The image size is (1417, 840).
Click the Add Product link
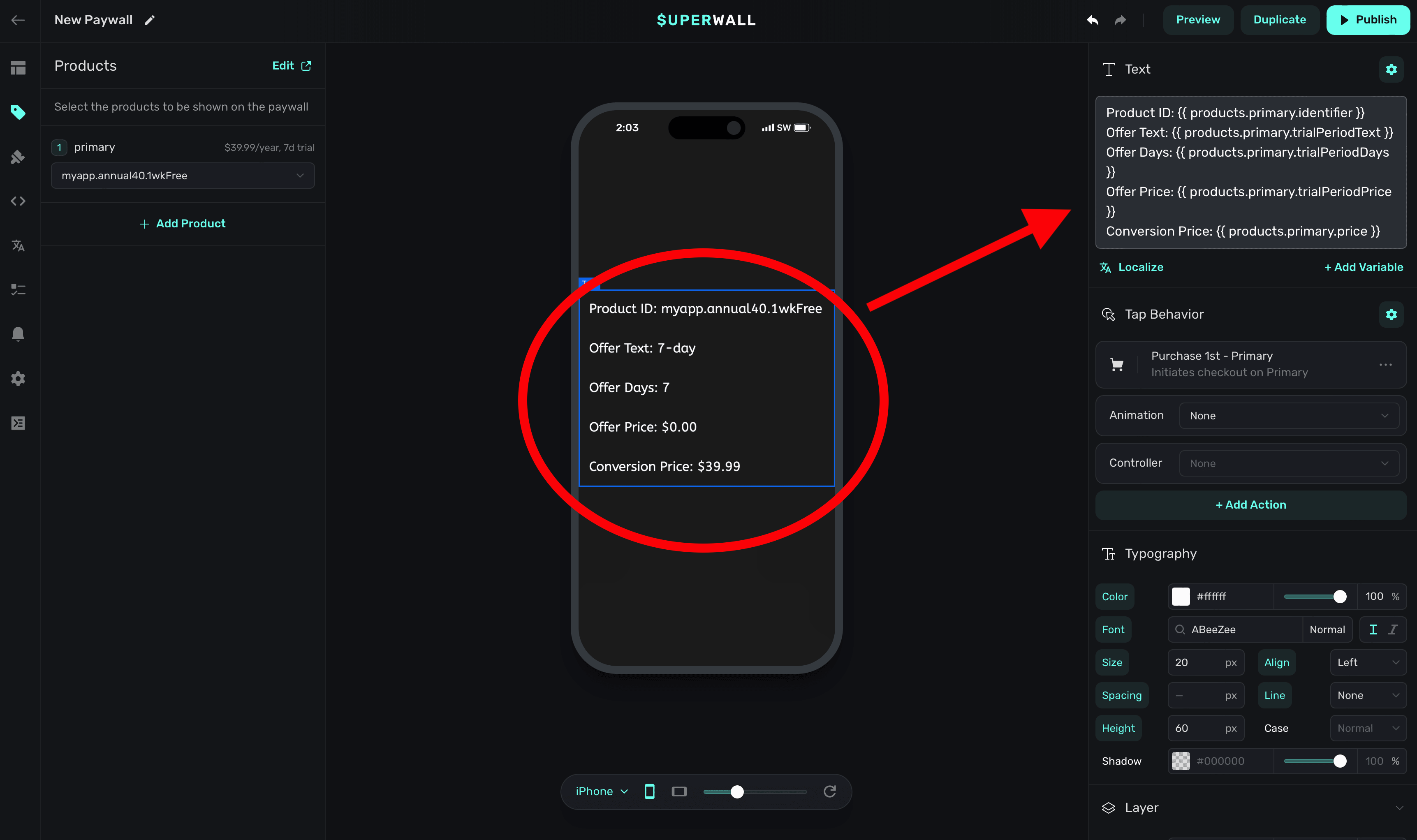tap(182, 224)
